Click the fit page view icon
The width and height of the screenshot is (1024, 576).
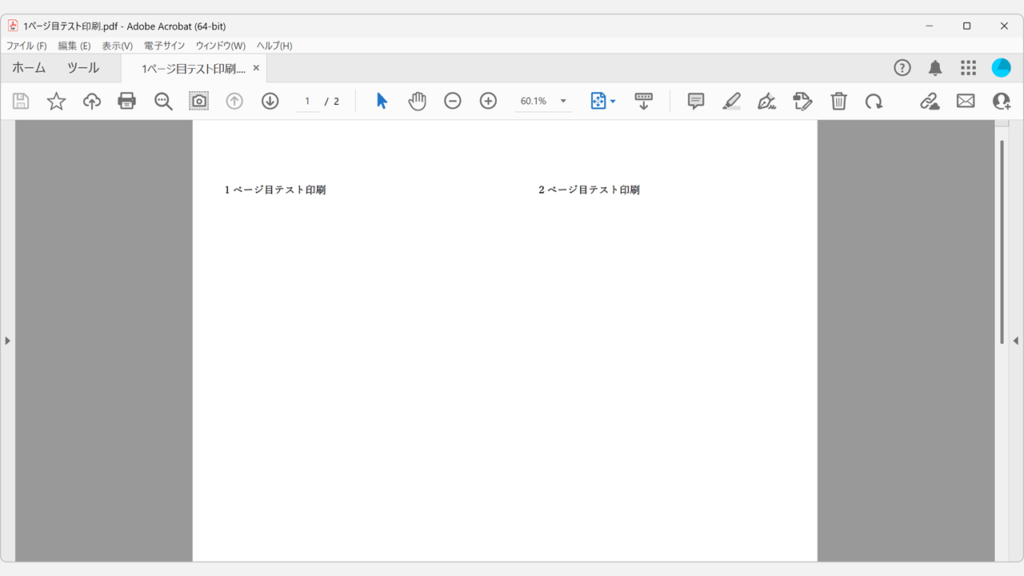598,101
